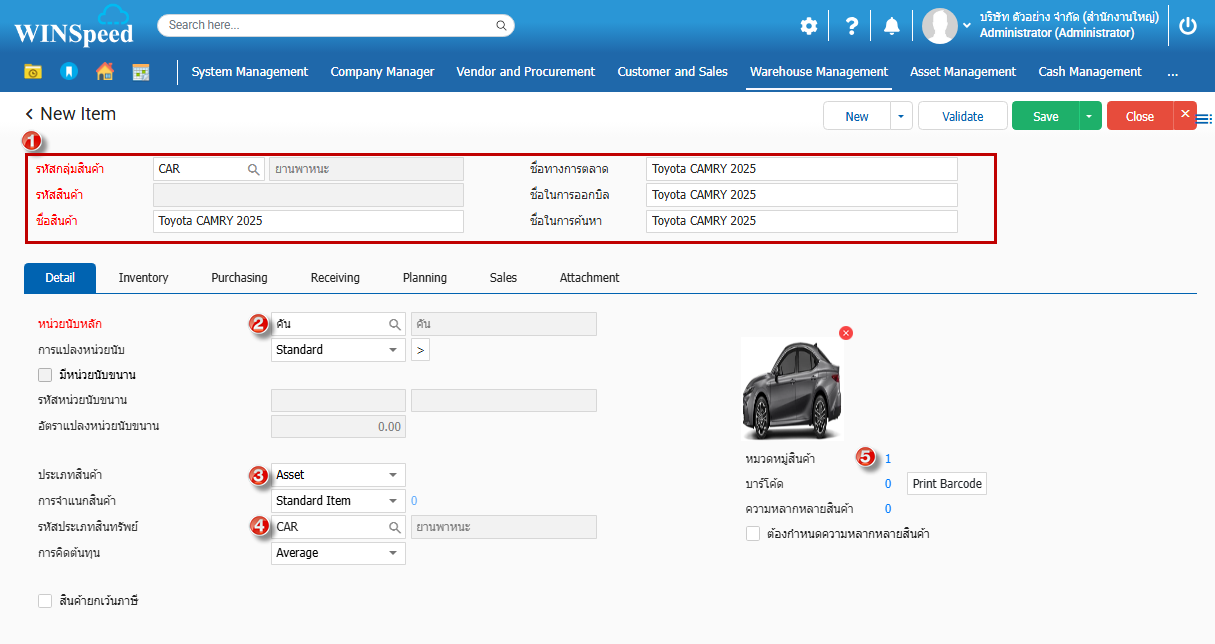Image resolution: width=1215 pixels, height=644 pixels.
Task: Check the สินค้ายกเว้นภาษี checkbox
Action: [x=45, y=601]
